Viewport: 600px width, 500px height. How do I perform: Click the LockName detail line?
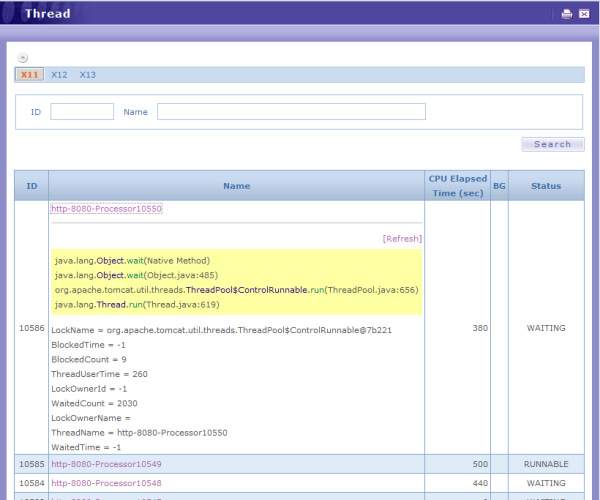[222, 330]
